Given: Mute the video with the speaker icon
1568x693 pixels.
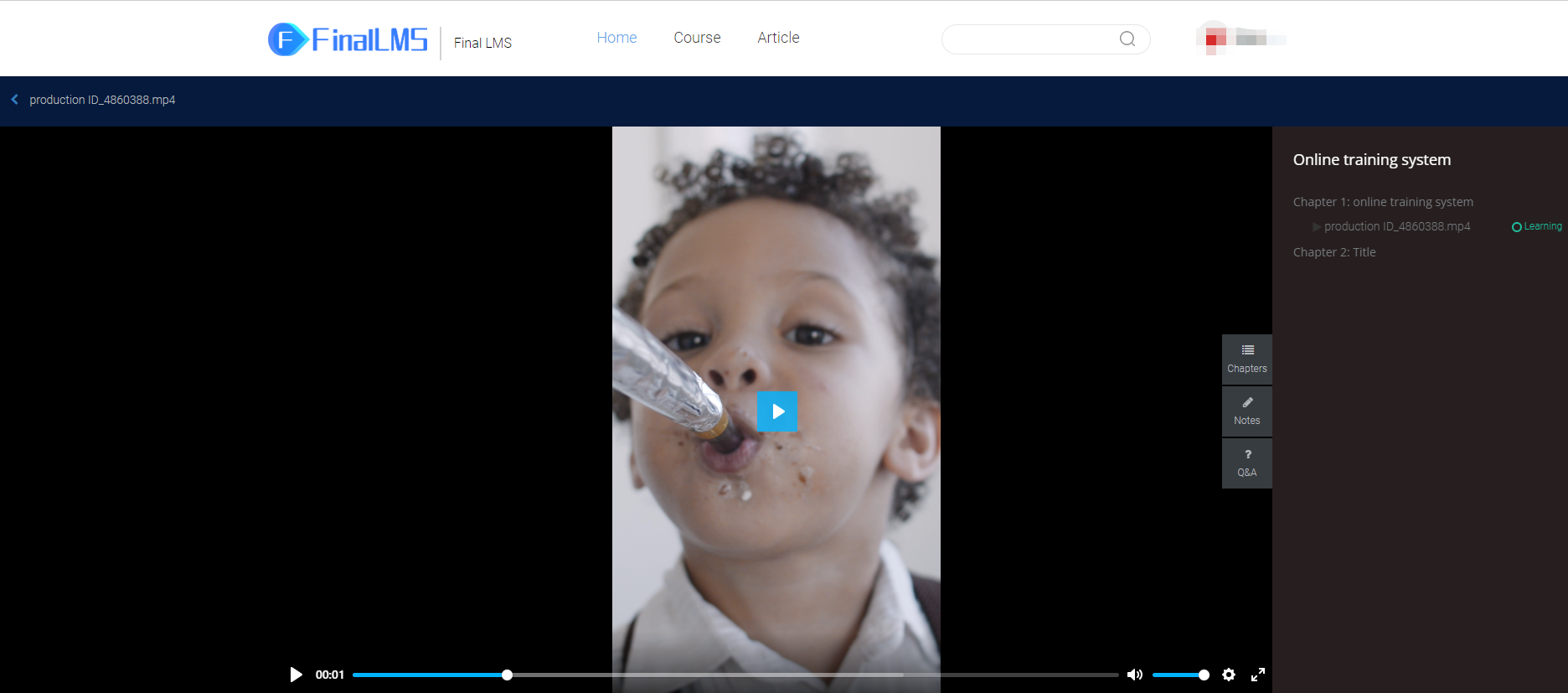Looking at the screenshot, I should (x=1135, y=675).
